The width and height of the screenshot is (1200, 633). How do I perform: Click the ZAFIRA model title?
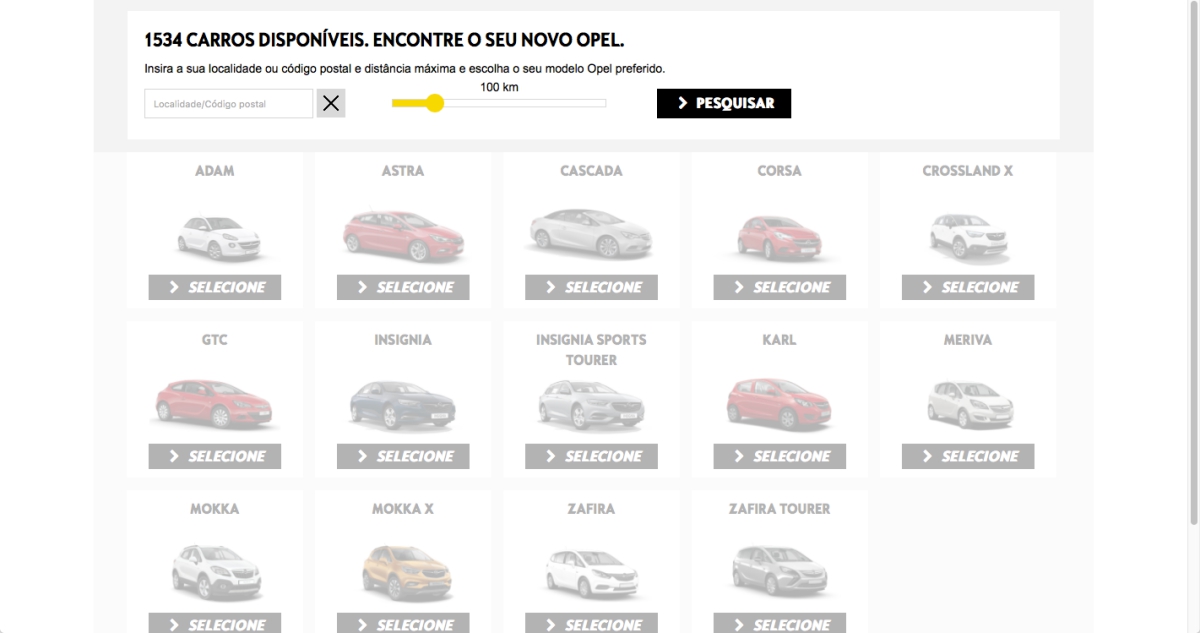pyautogui.click(x=591, y=509)
